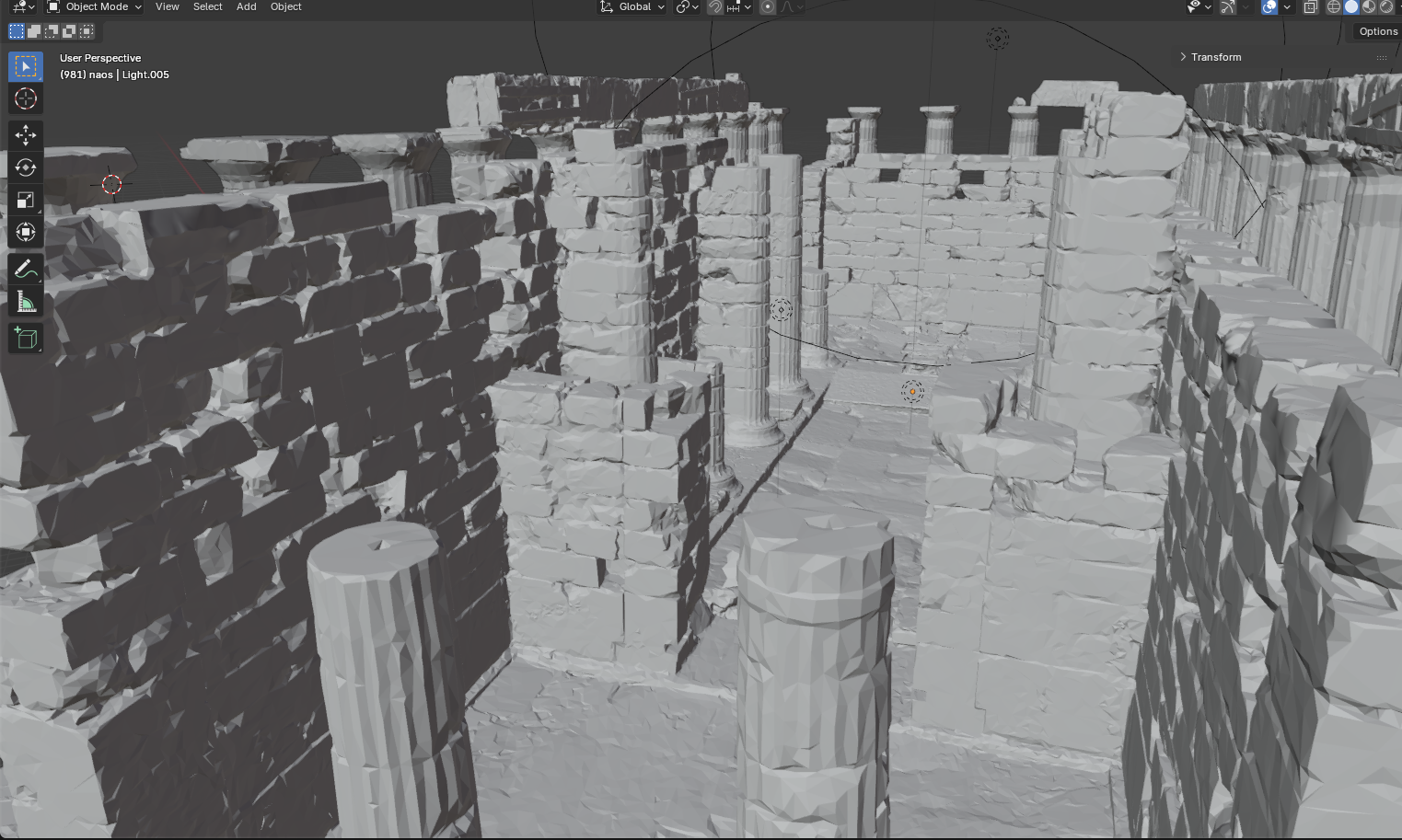This screenshot has height=840, width=1402.
Task: Open the View menu
Action: point(167,7)
